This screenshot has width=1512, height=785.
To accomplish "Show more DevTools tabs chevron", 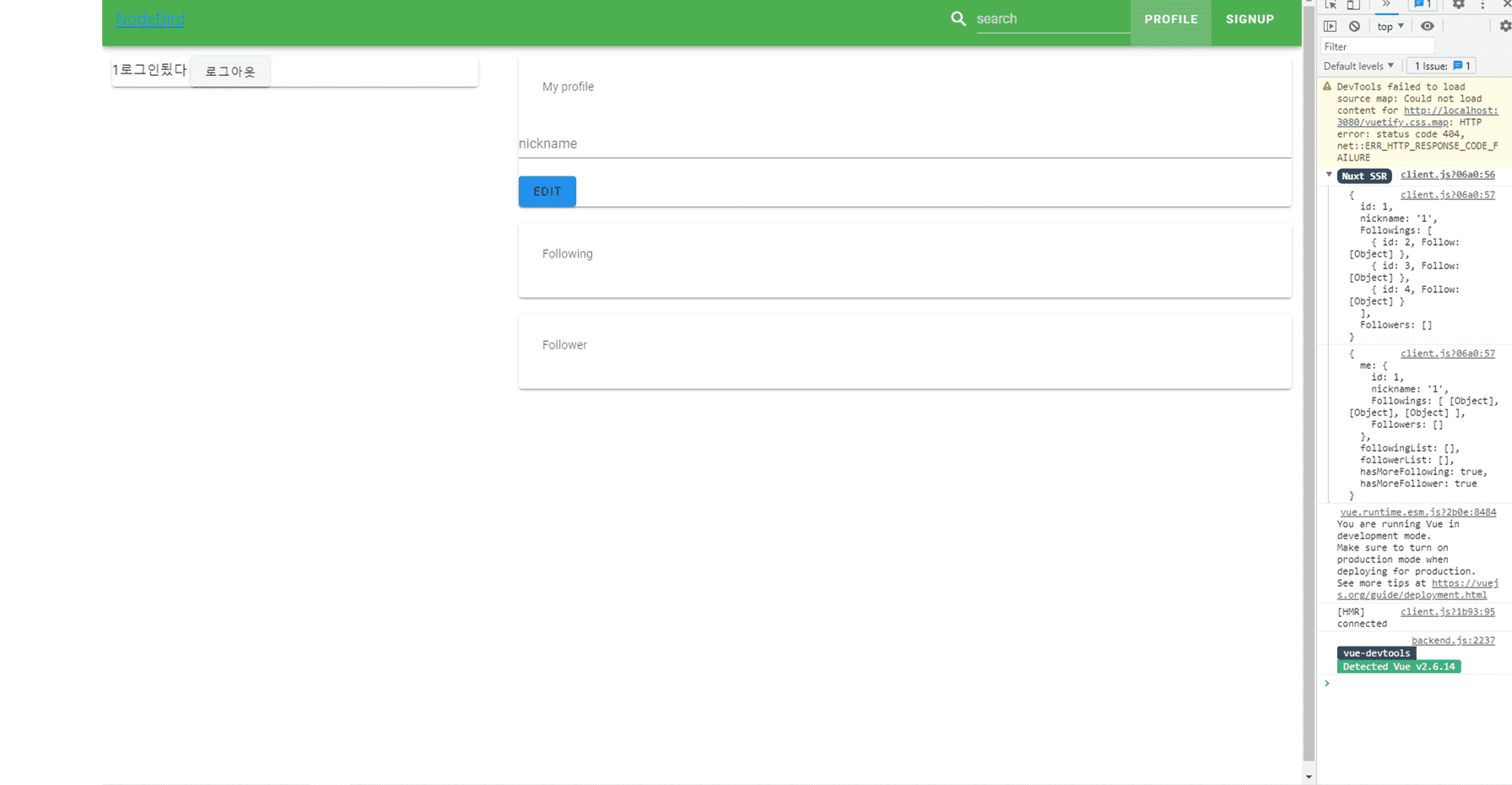I will coord(1386,4).
